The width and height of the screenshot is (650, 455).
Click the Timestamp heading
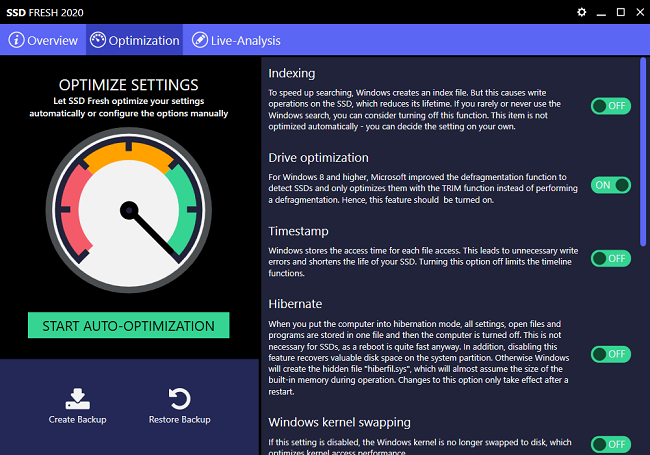click(298, 231)
